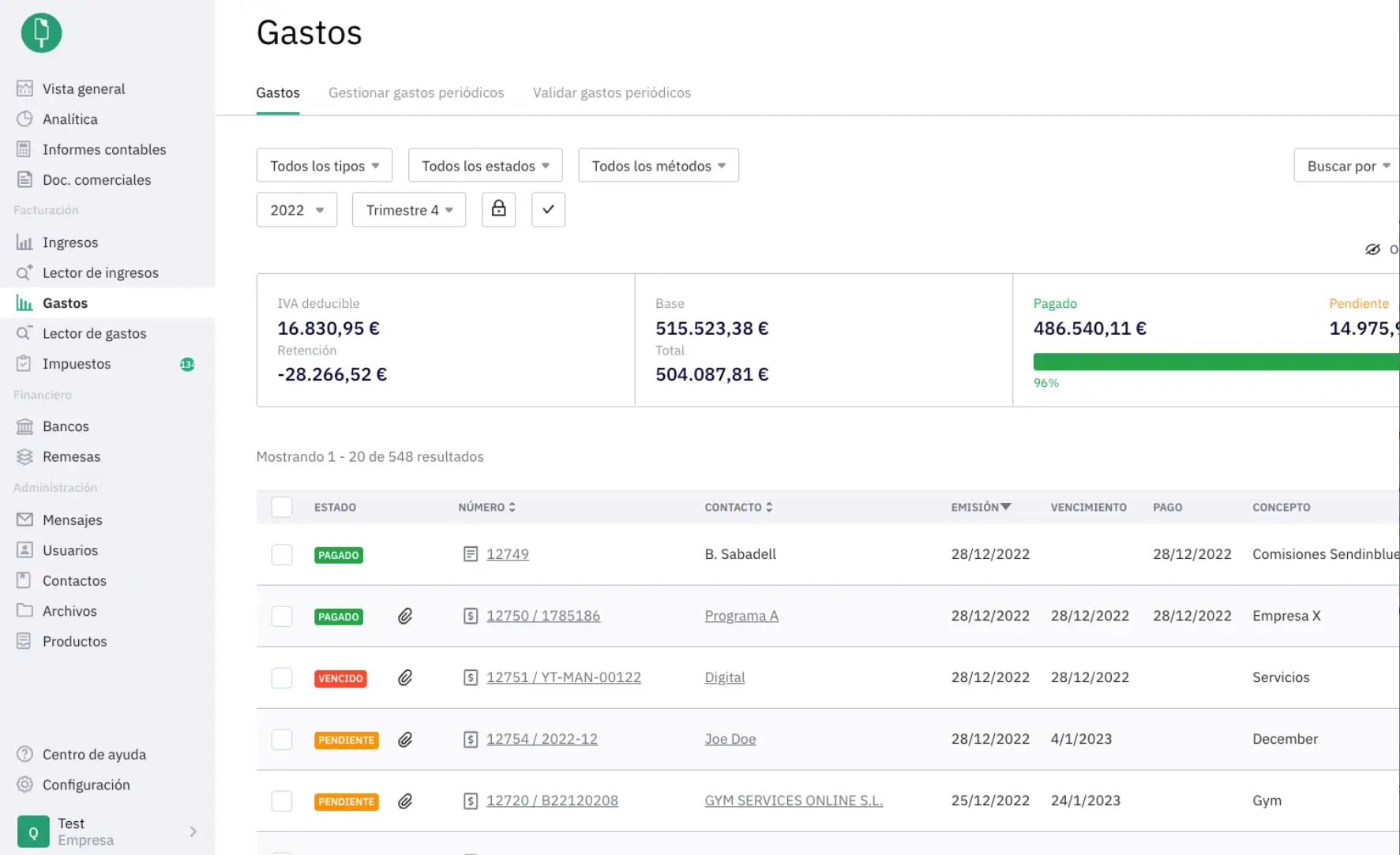Click the Impuestos green notification badge
This screenshot has width=1400, height=855.
(187, 364)
